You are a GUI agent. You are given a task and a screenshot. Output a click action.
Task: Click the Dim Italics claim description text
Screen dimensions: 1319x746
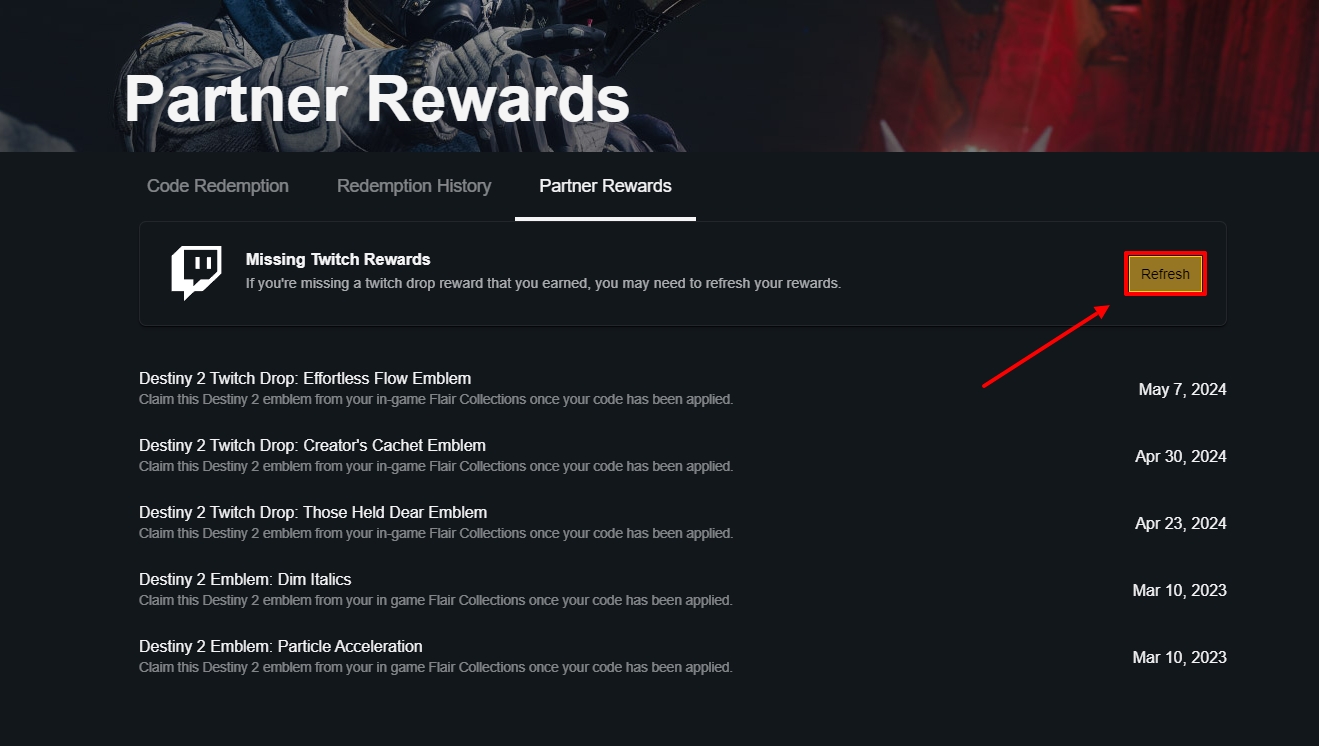pyautogui.click(x=435, y=600)
